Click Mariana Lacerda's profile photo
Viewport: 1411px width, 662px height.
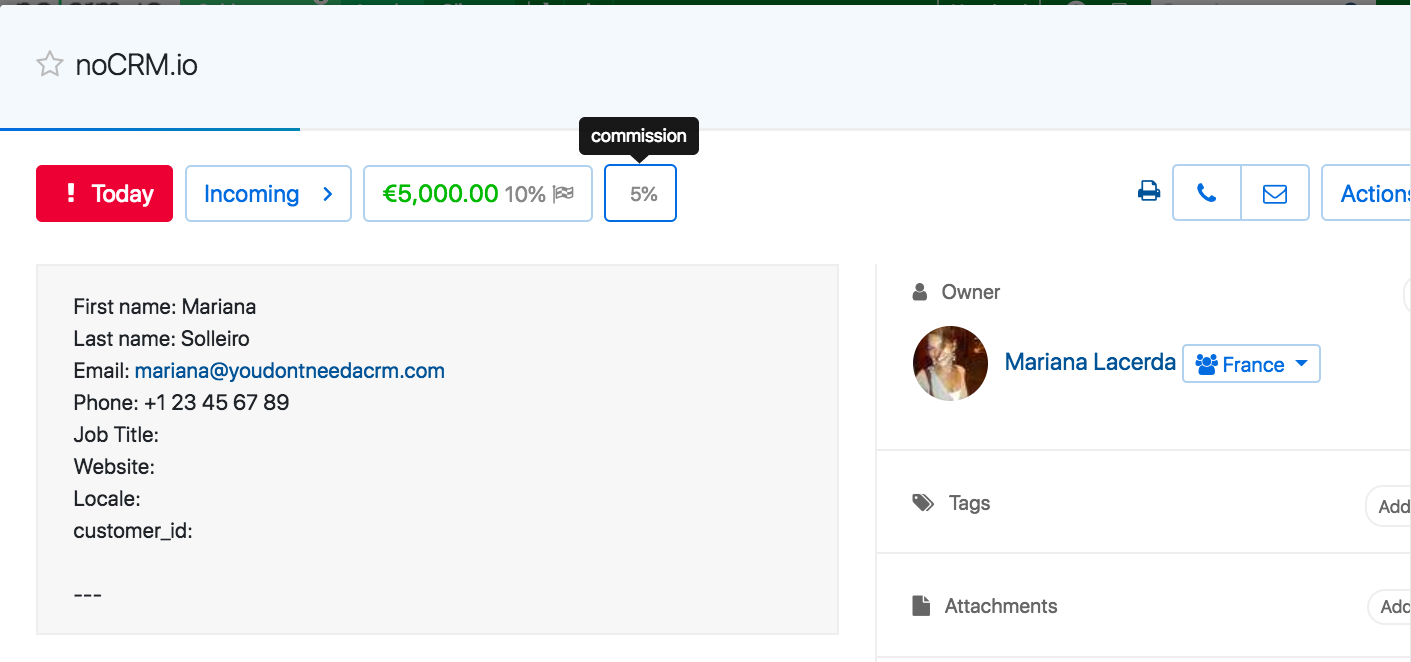coord(950,363)
